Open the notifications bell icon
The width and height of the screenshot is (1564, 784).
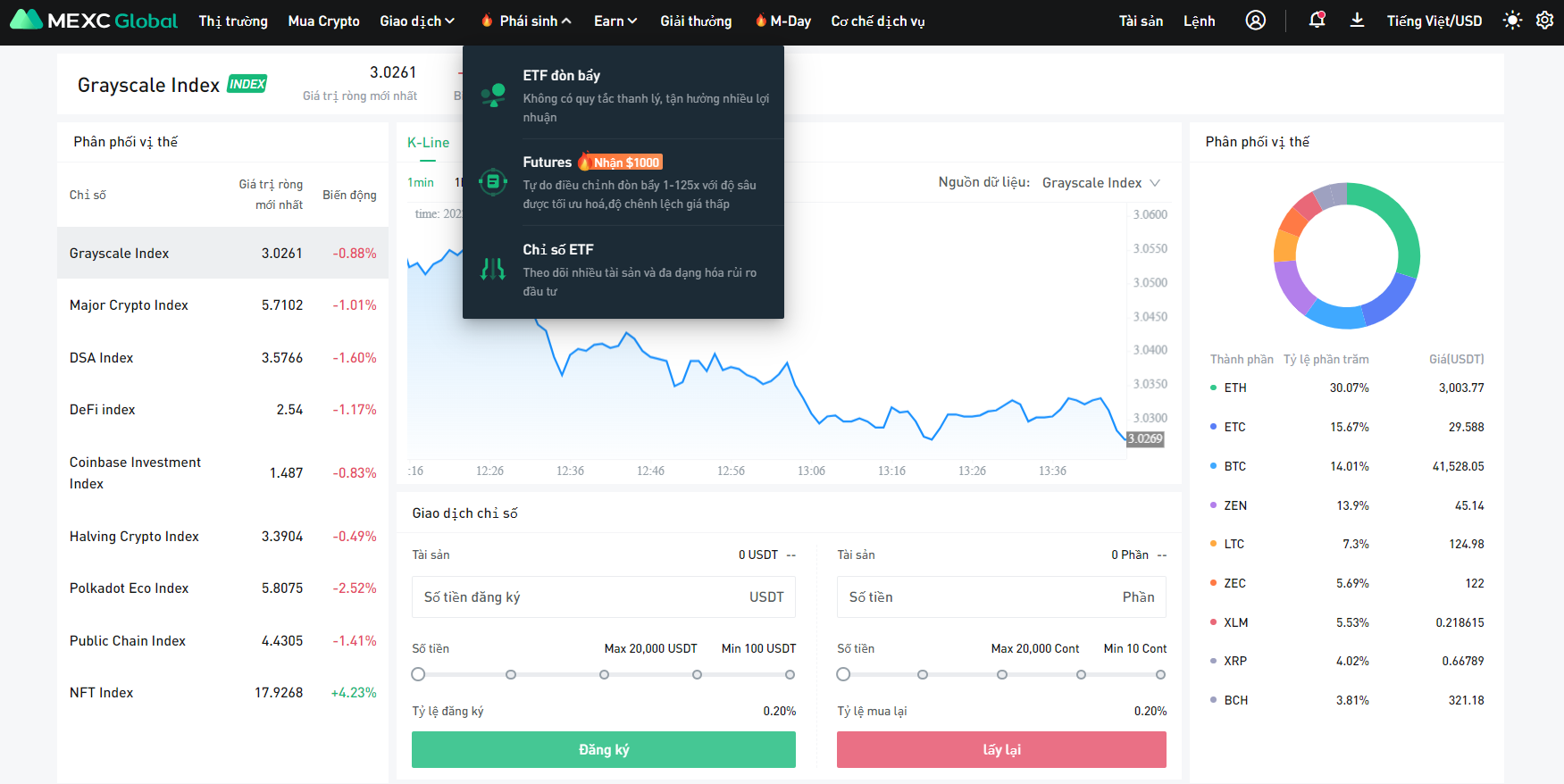click(x=1317, y=20)
